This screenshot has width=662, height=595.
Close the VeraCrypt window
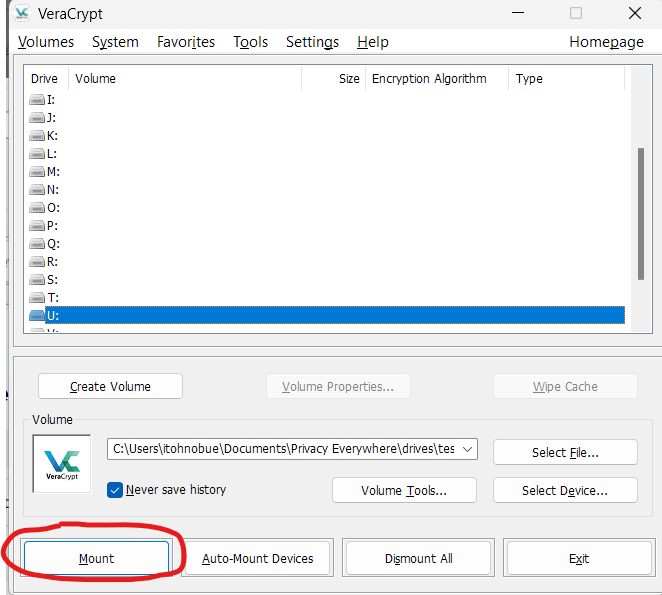tap(635, 13)
